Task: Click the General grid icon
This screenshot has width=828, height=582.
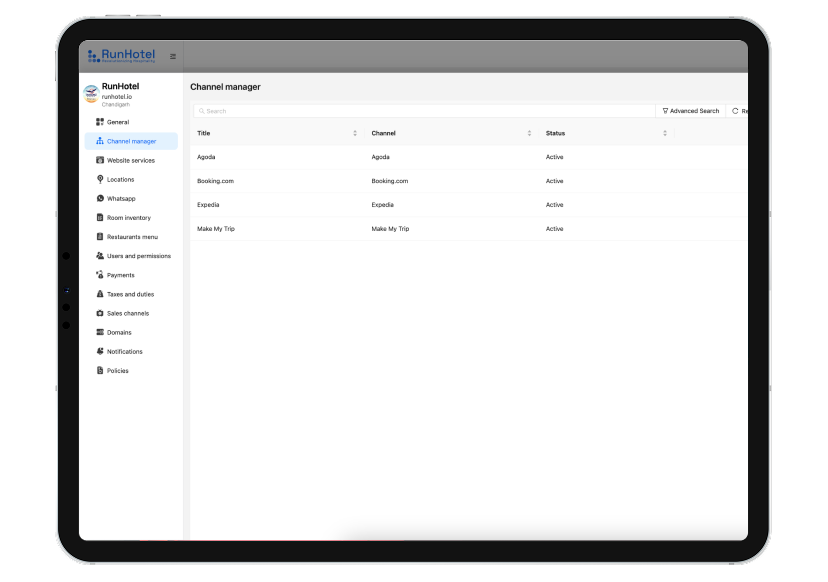Action: 100,122
